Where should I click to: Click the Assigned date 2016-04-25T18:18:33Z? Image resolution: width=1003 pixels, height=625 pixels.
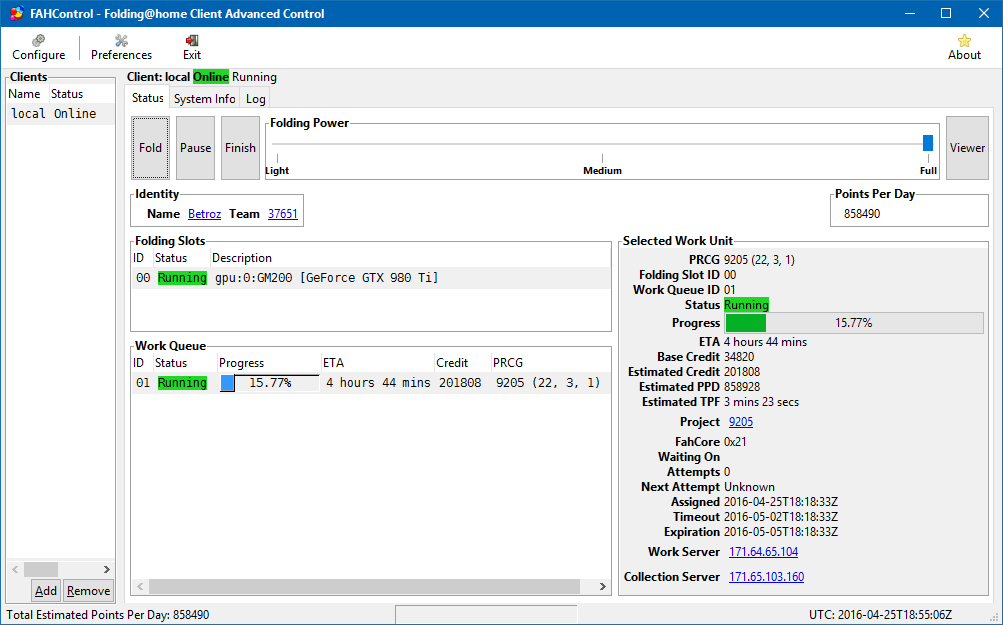pos(780,502)
